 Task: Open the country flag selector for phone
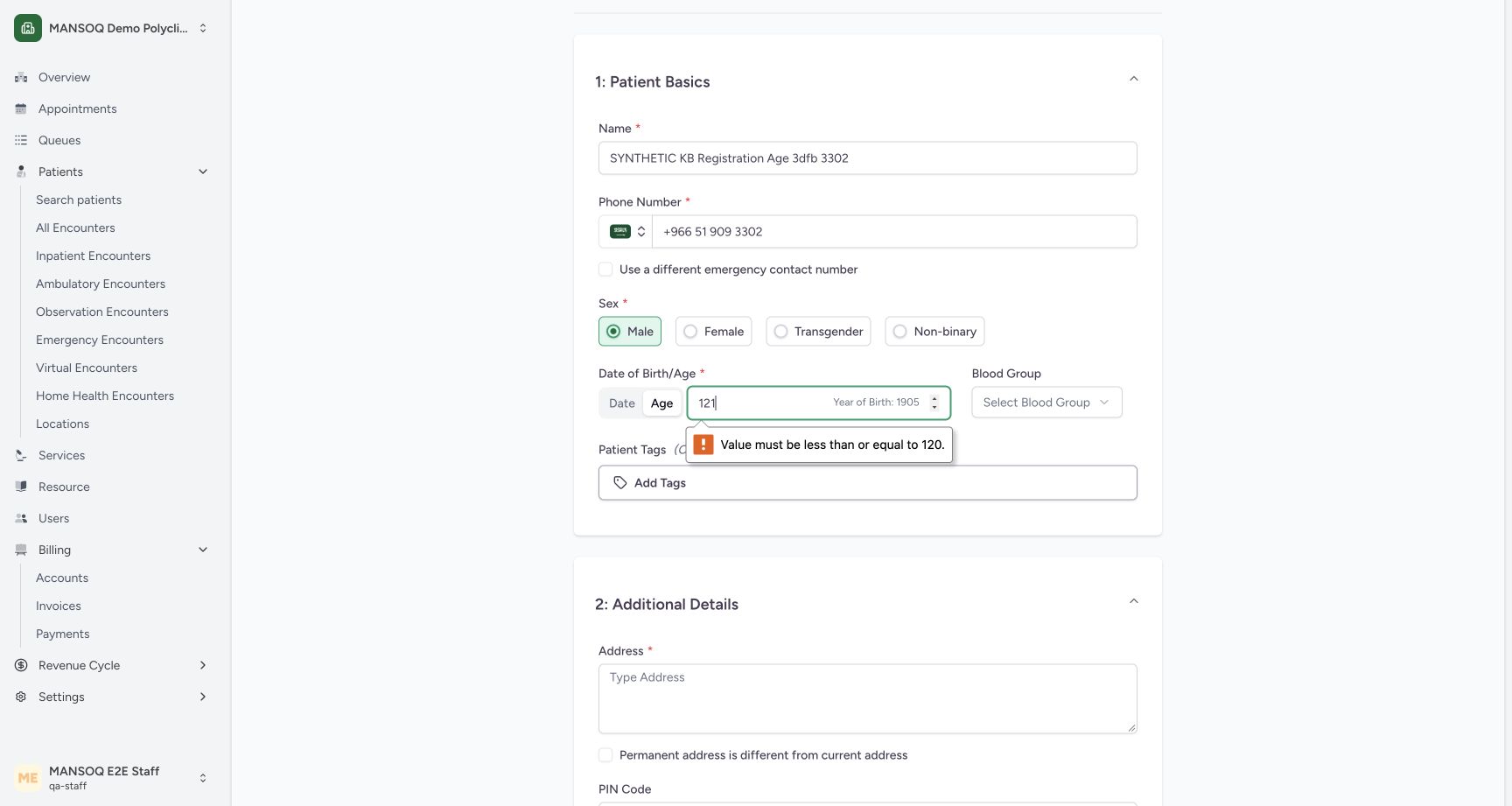click(626, 232)
